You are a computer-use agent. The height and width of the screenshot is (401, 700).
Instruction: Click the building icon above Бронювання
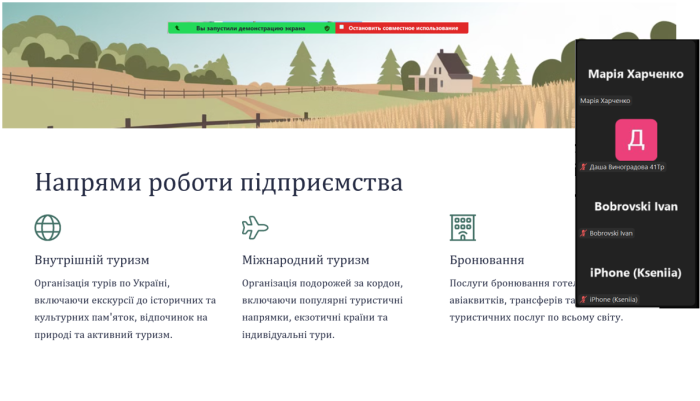point(462,227)
